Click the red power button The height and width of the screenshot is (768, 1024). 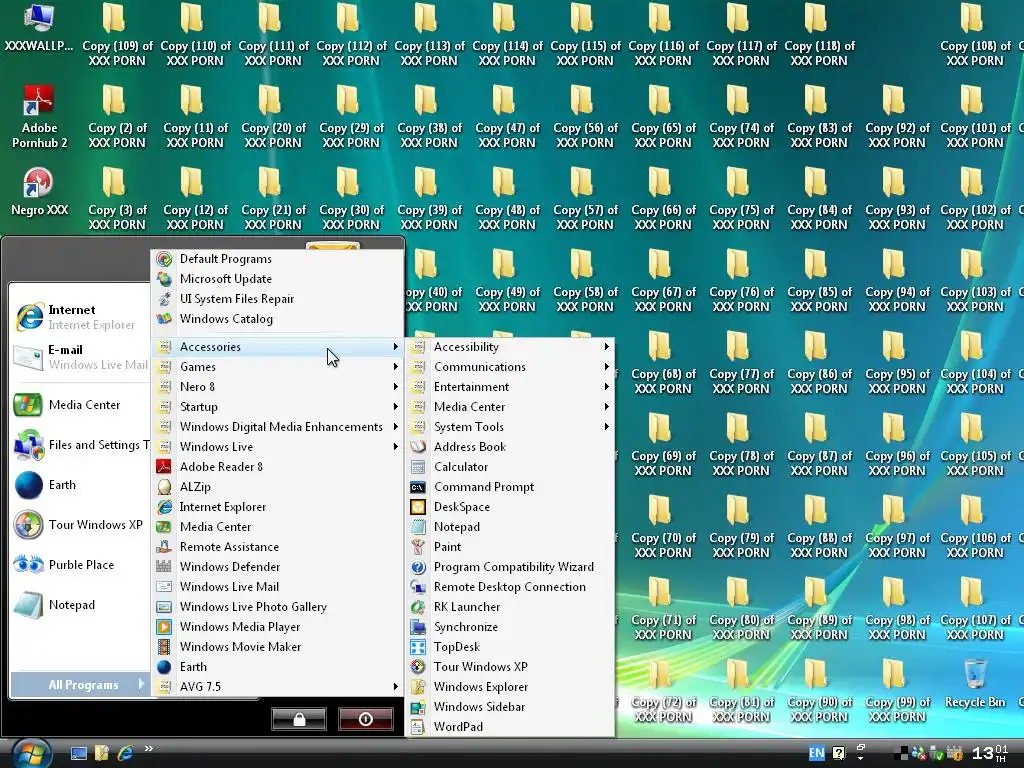pos(366,719)
